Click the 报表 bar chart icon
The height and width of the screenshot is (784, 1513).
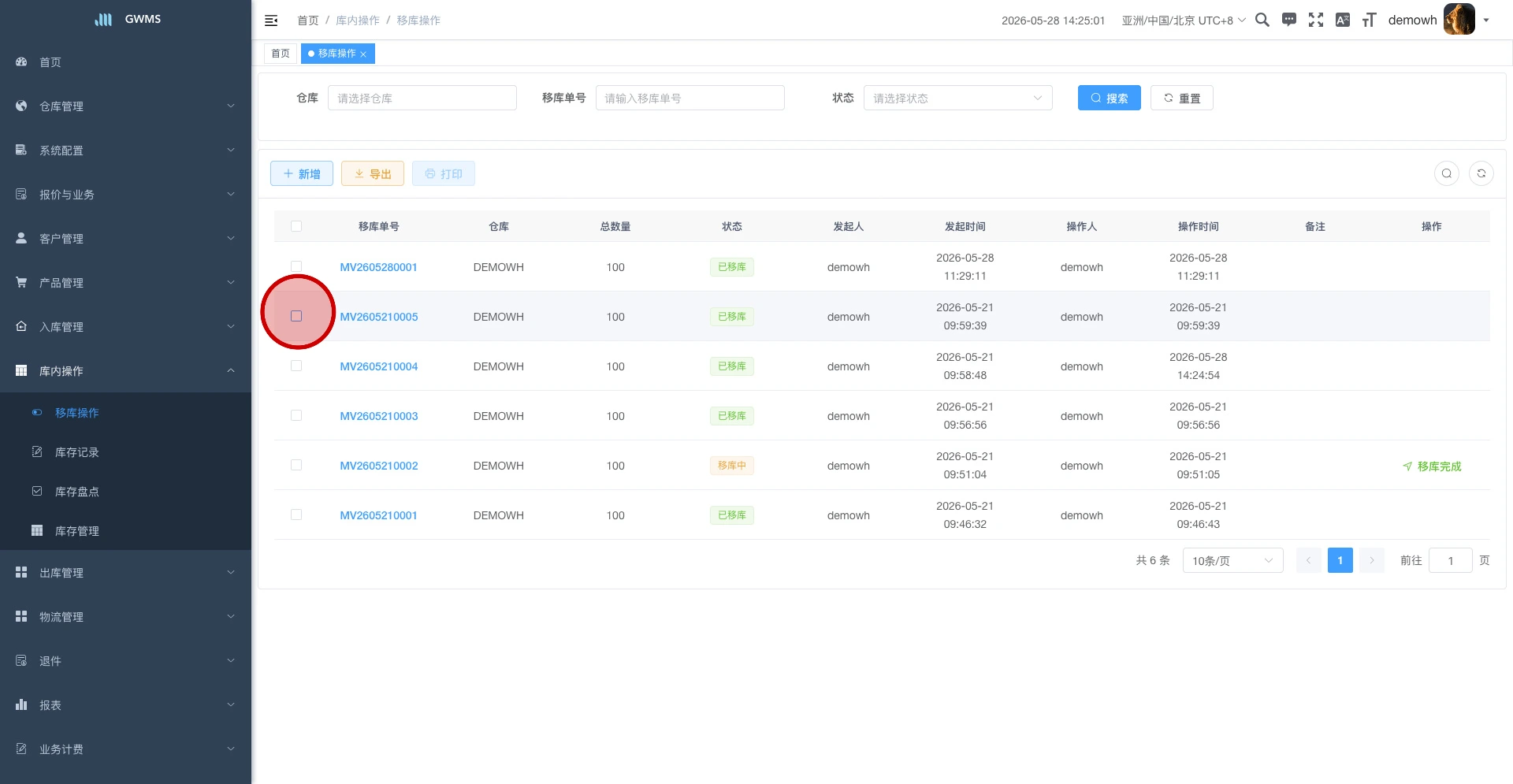21,704
